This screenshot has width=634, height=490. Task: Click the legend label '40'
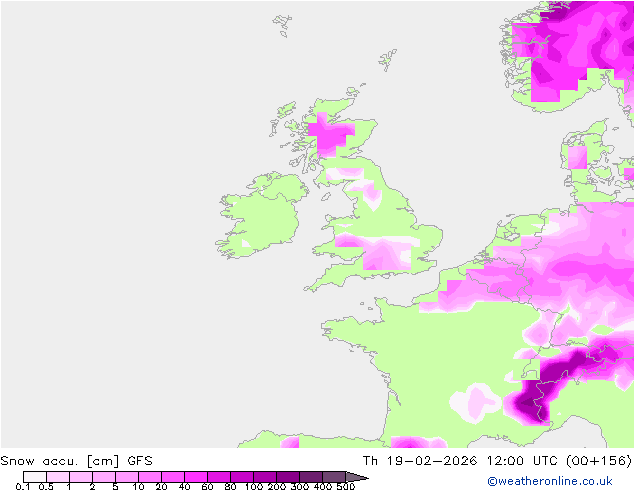pyautogui.click(x=185, y=486)
